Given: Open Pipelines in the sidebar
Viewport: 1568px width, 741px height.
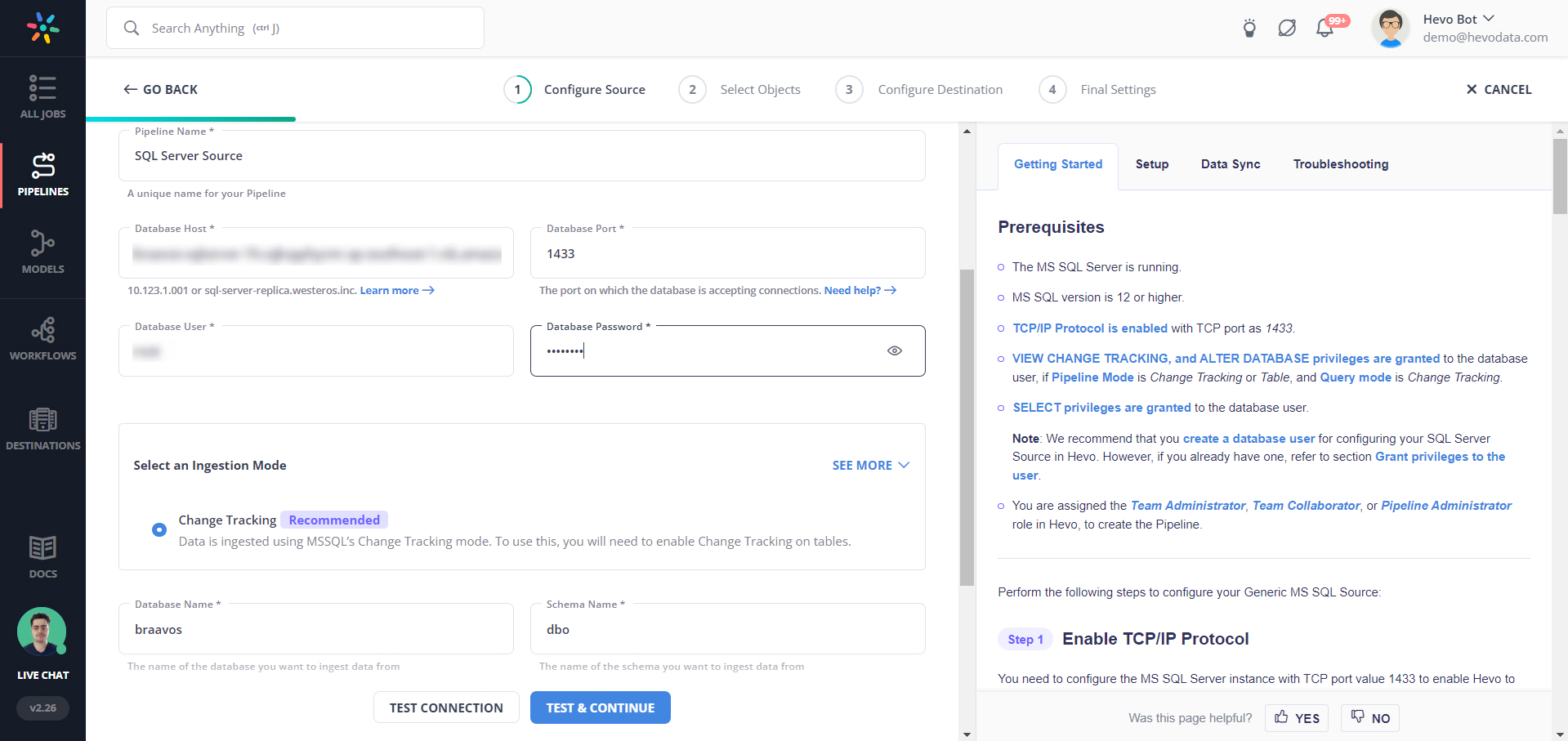Looking at the screenshot, I should click(42, 175).
